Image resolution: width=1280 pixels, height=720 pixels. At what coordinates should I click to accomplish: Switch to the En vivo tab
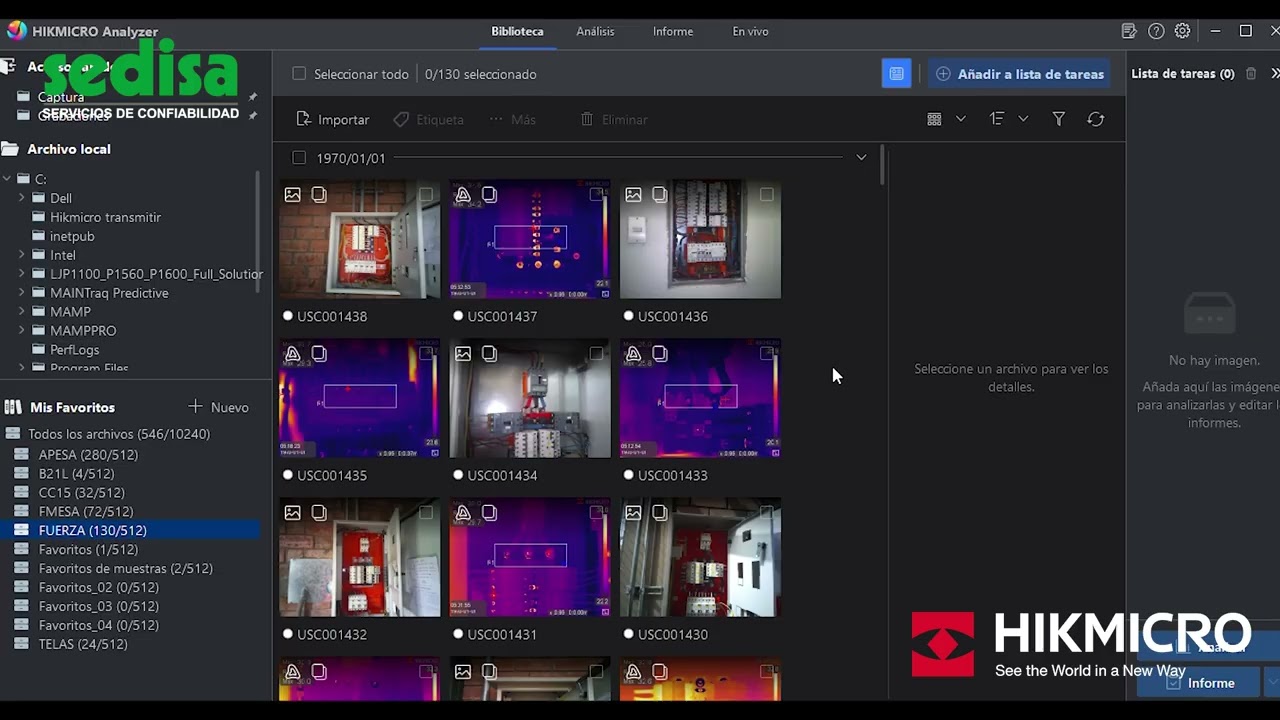click(750, 31)
